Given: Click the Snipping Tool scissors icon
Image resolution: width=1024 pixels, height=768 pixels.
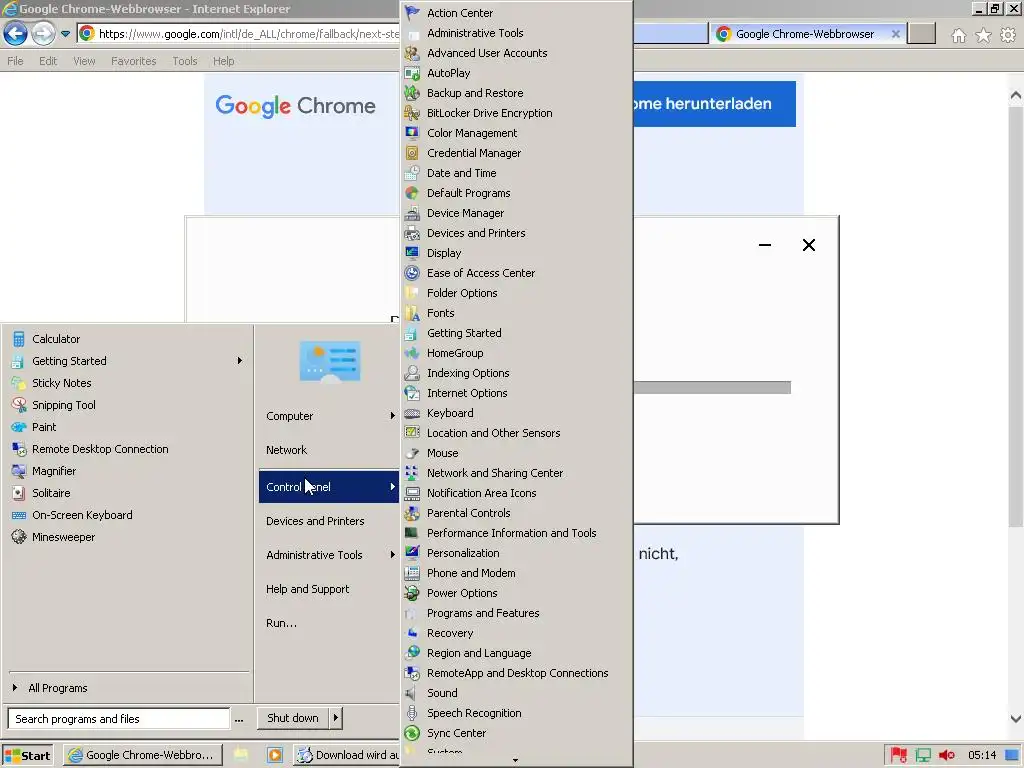Looking at the screenshot, I should (x=19, y=405).
